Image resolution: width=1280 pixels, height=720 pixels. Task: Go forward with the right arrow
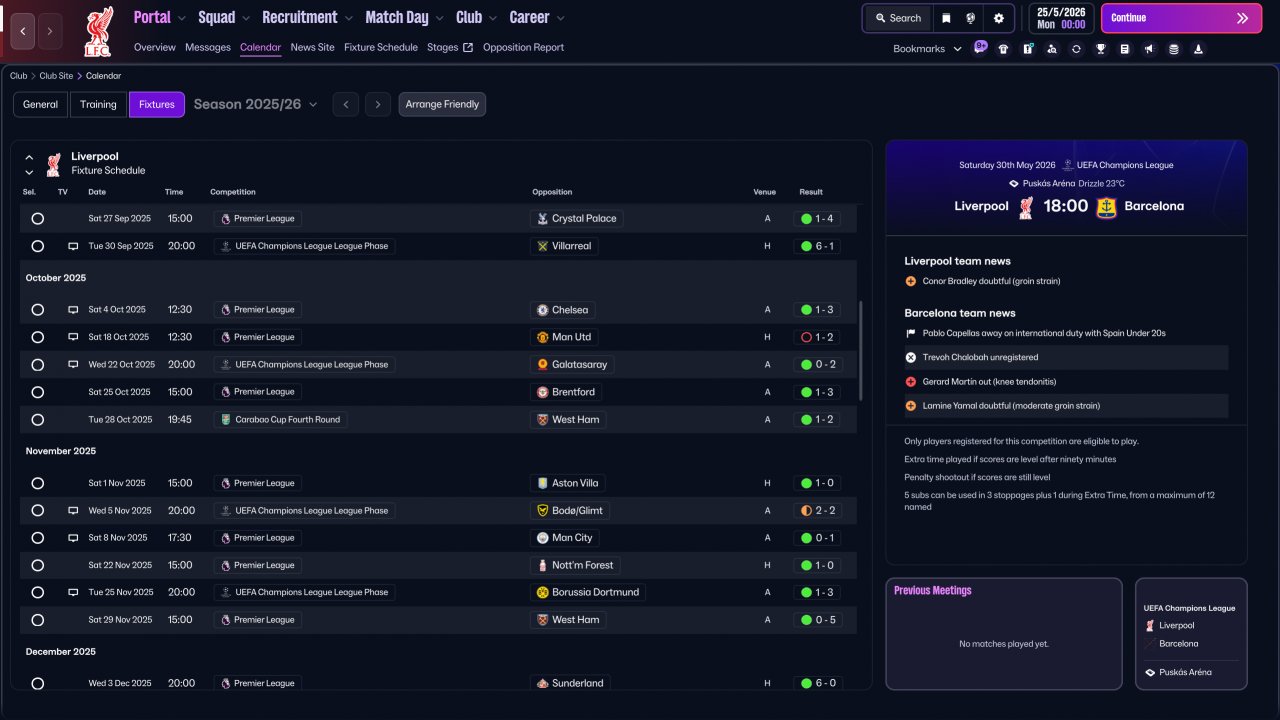point(50,31)
